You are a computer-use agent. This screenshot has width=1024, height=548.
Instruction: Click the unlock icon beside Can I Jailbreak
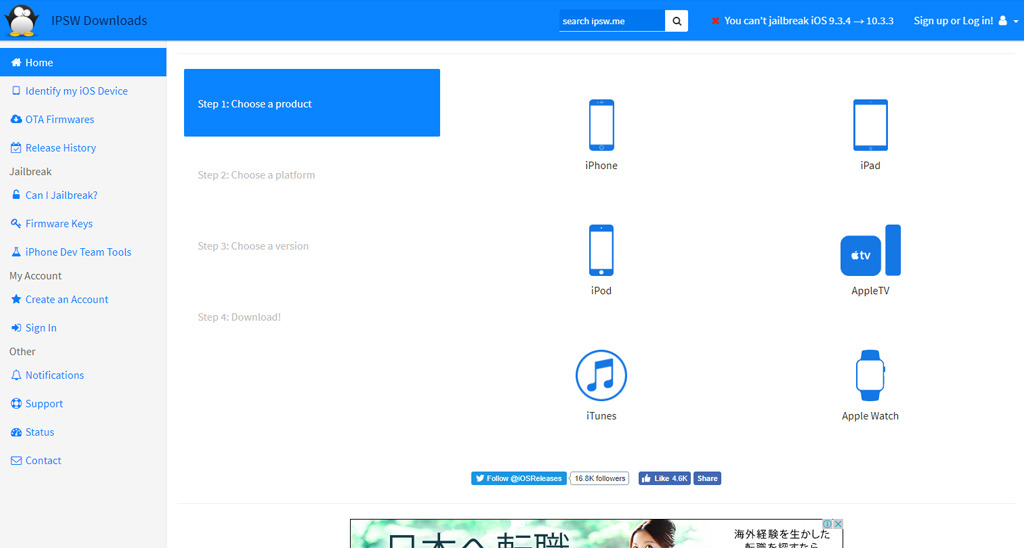(16, 195)
